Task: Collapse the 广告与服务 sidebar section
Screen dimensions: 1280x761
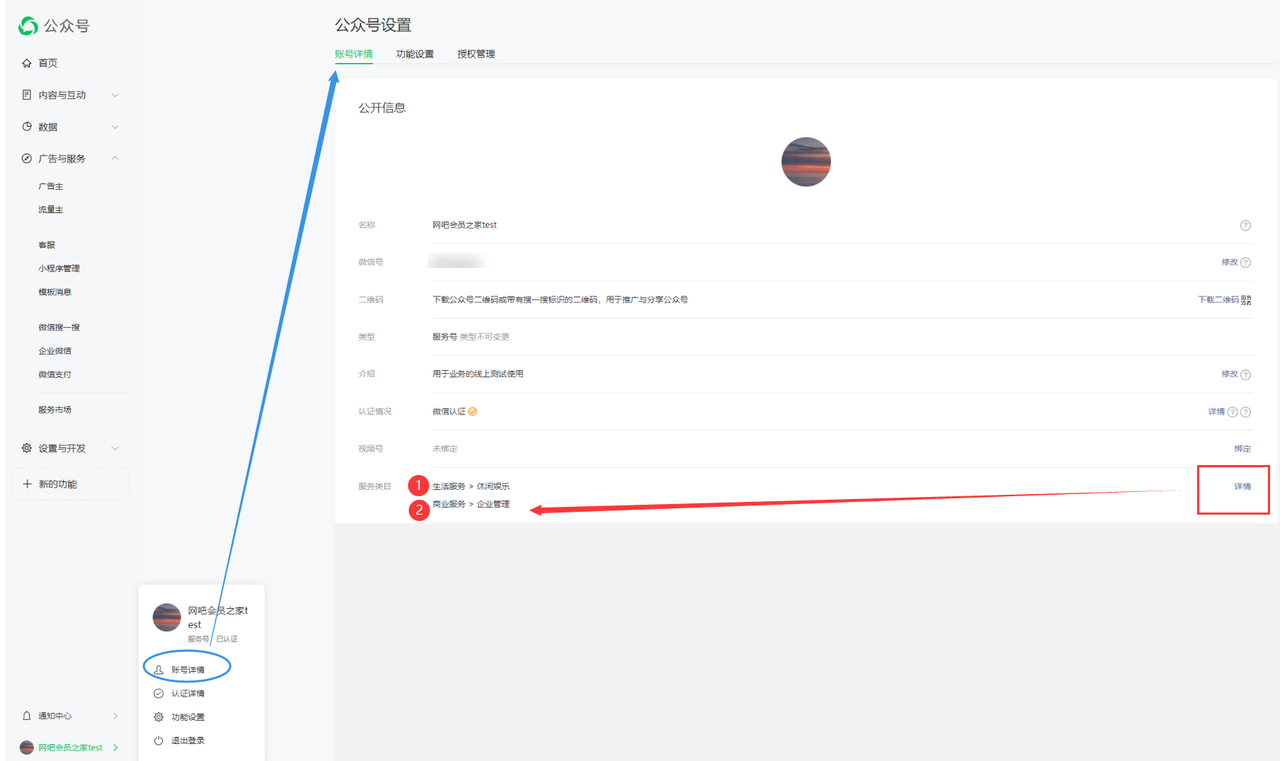Action: 115,159
